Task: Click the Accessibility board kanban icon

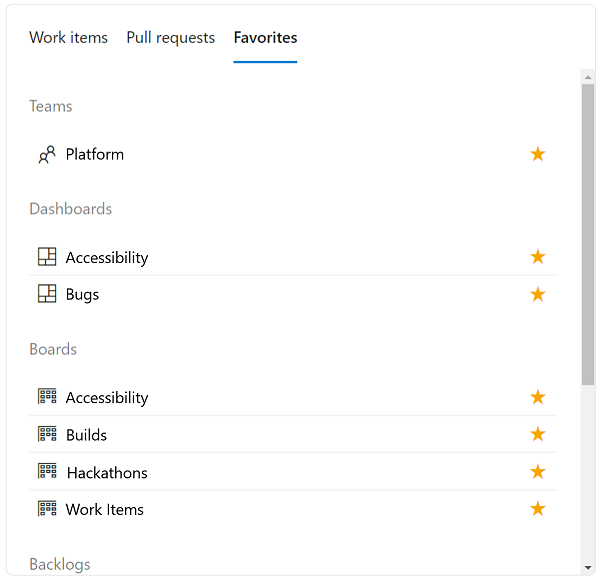Action: [x=47, y=397]
